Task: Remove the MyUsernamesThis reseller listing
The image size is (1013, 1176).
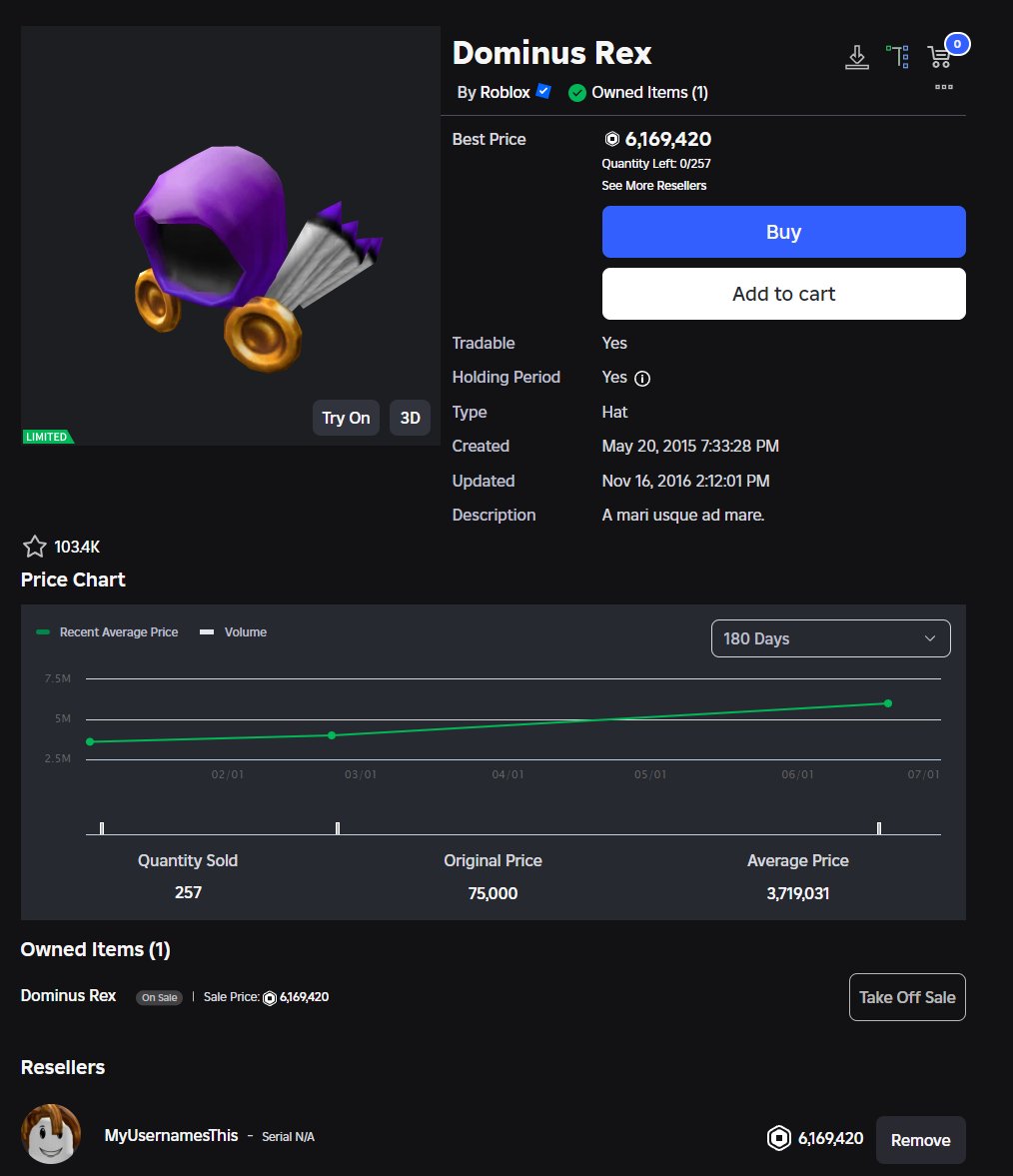Action: 921,1140
